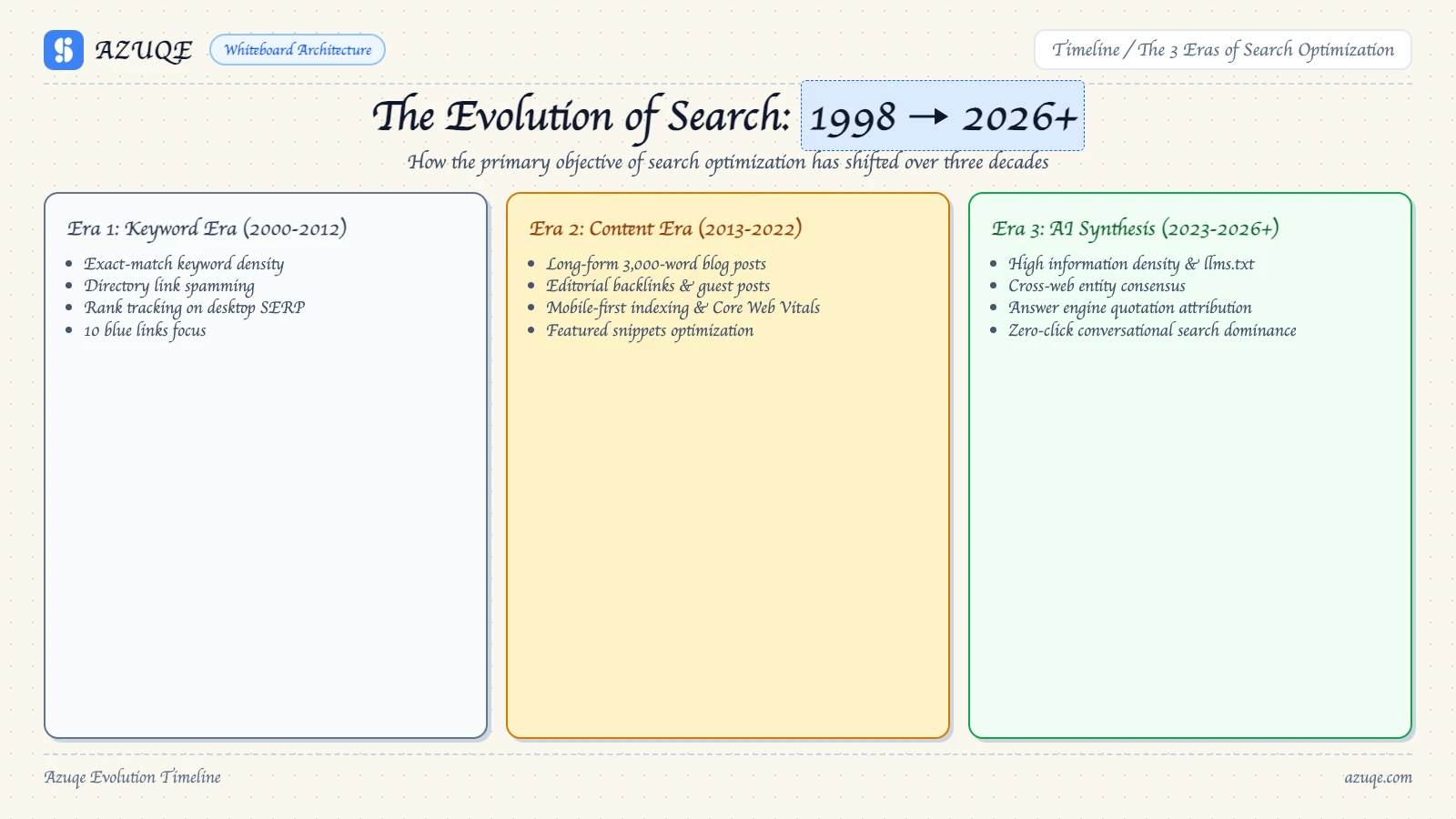This screenshot has width=1456, height=819.
Task: Select 'Rank tracking on desktop SERP'
Action: pyautogui.click(x=194, y=308)
